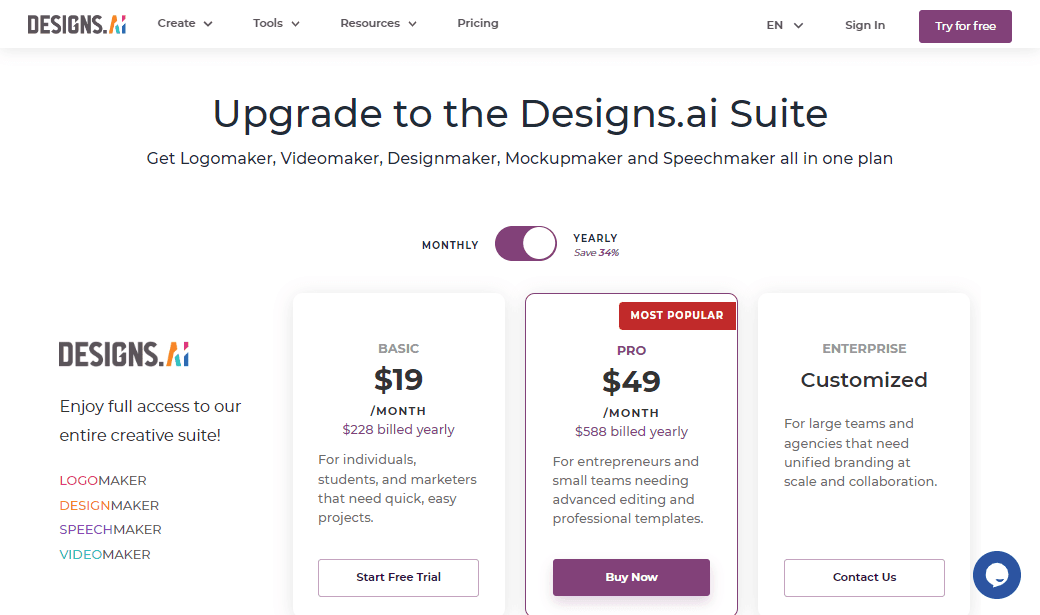The image size is (1040, 615).
Task: Open the Tools menu
Action: tap(277, 23)
